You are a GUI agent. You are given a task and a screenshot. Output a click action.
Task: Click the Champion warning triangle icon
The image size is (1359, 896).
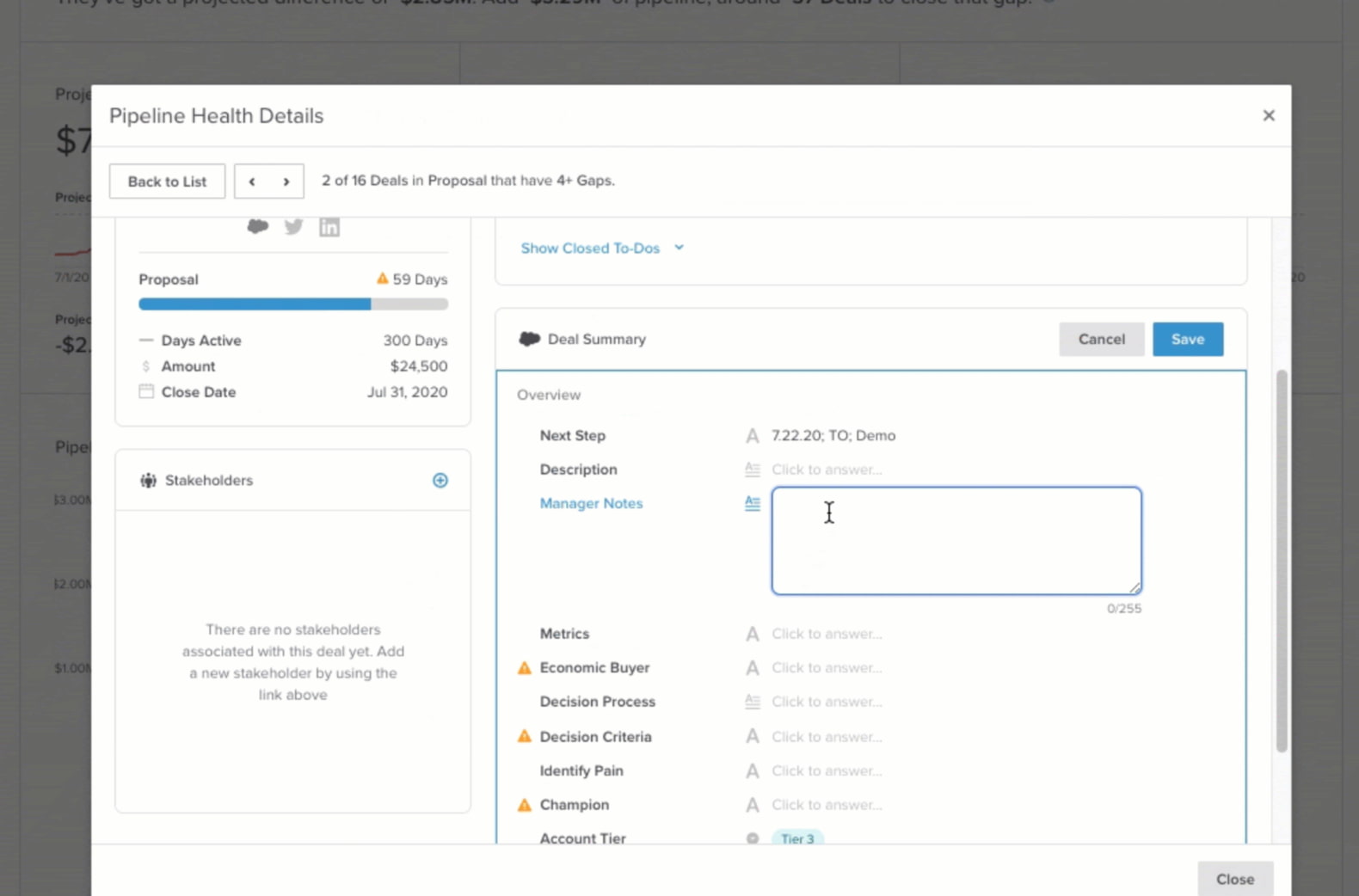coord(524,806)
